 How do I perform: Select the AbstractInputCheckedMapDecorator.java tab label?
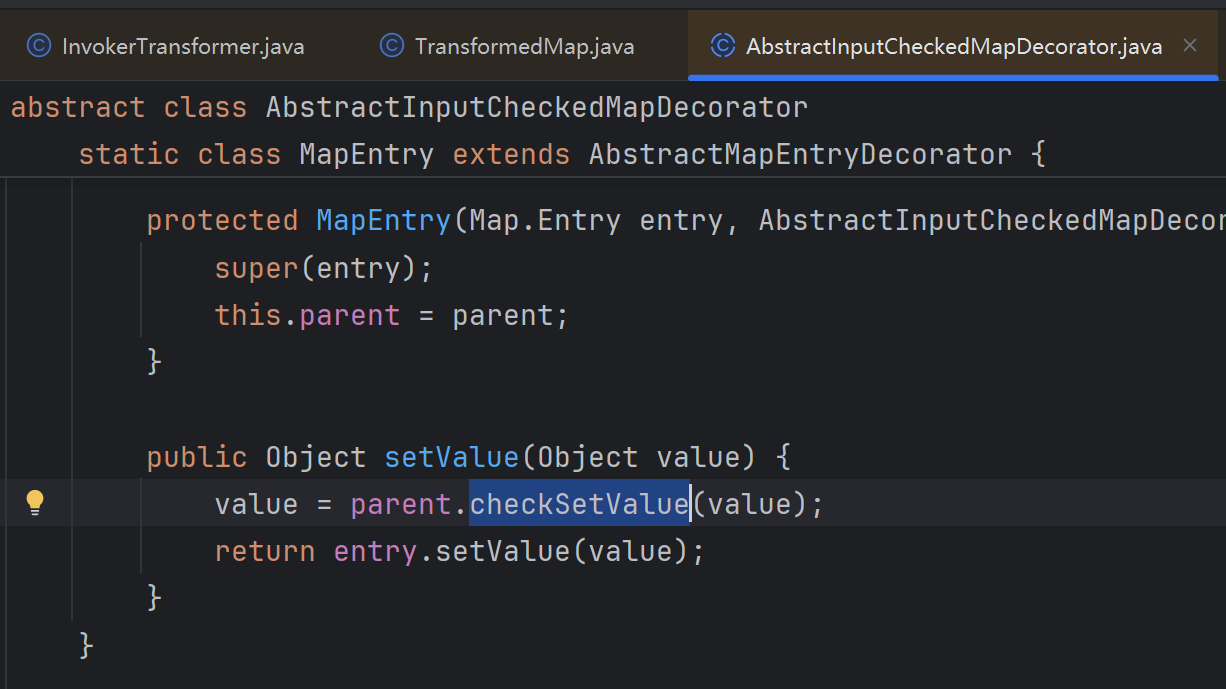click(953, 46)
